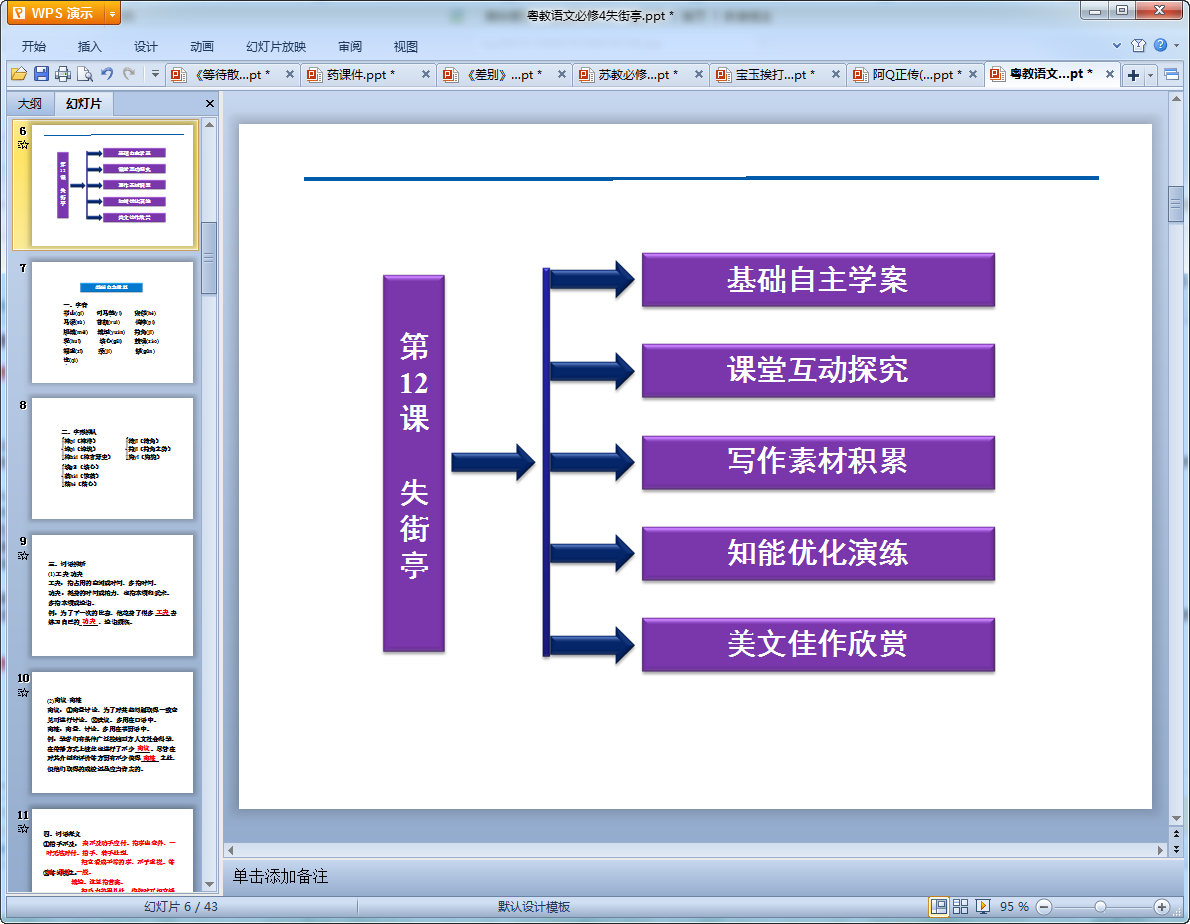The width and height of the screenshot is (1190, 924).
Task: Click the 写作素材积累 purple box
Action: (x=818, y=462)
